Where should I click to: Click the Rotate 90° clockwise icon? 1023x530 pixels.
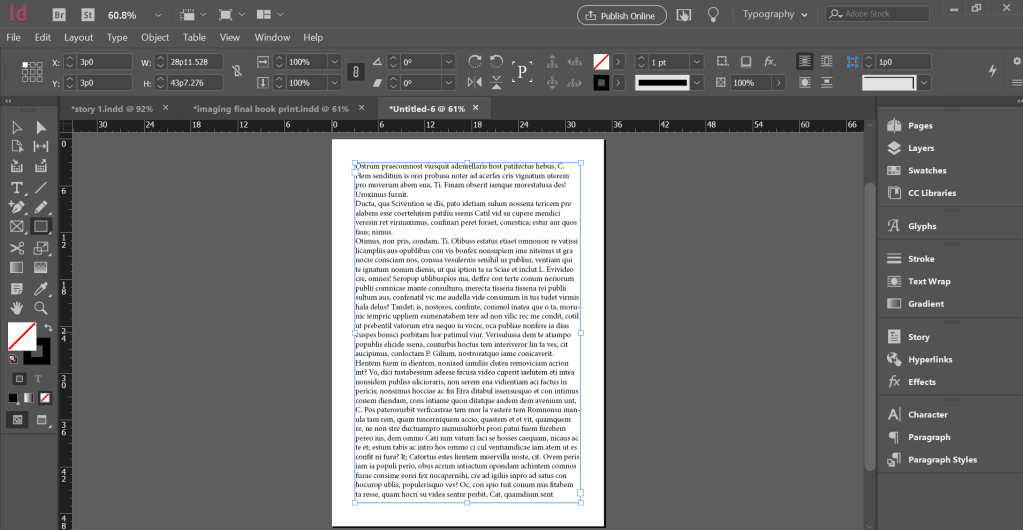(x=474, y=62)
